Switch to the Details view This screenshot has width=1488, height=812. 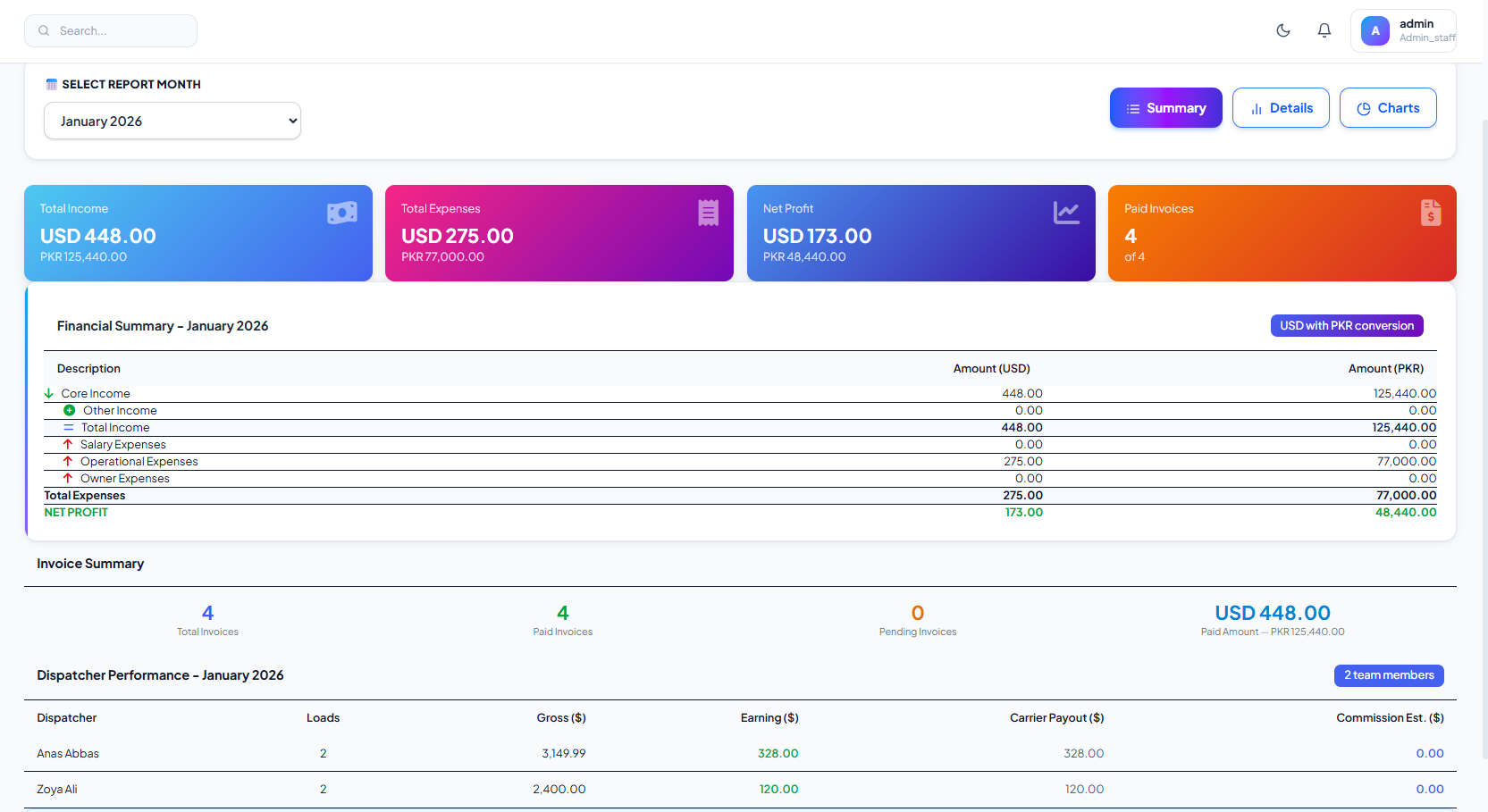pos(1281,108)
